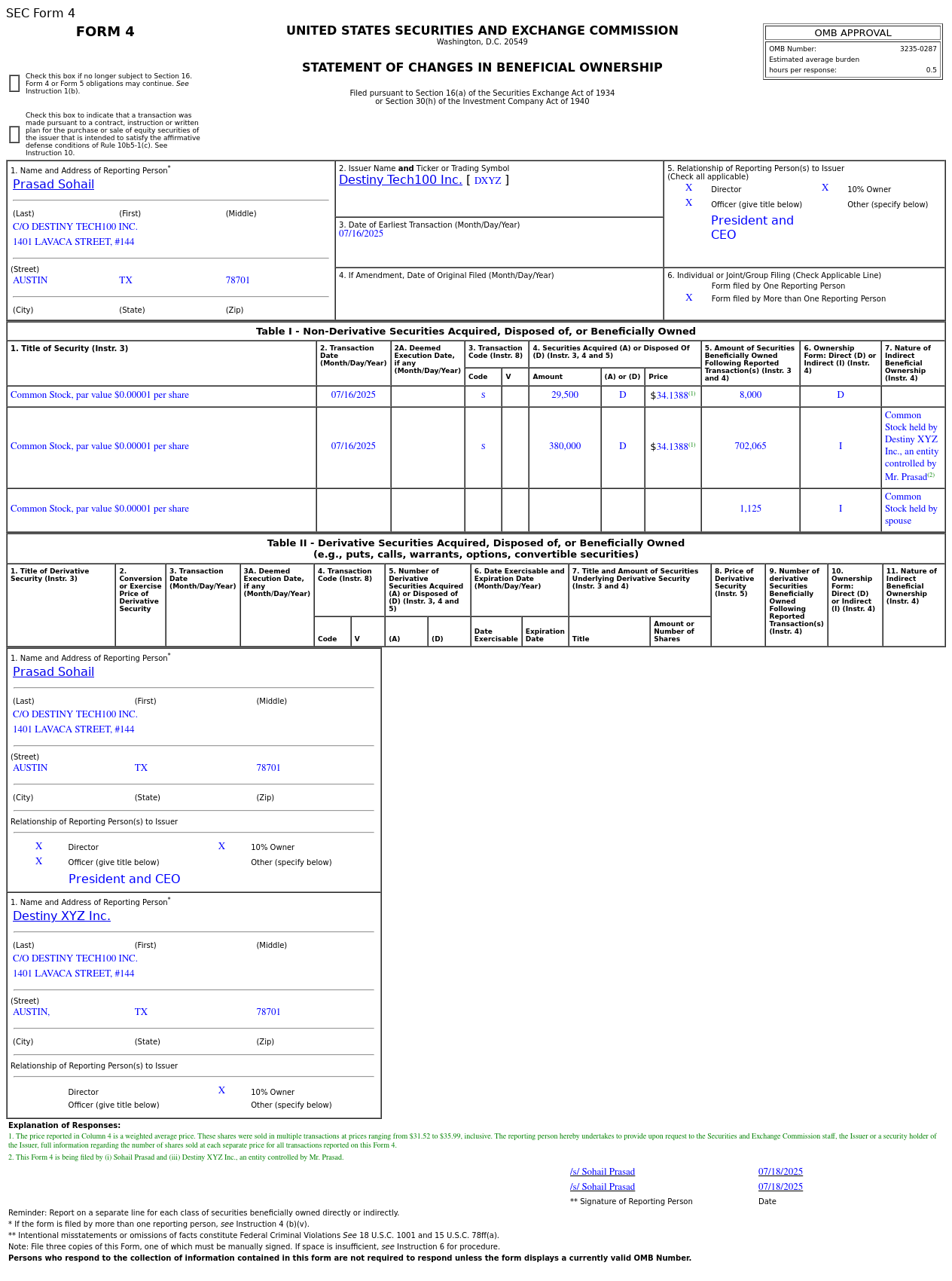Click 'President and CEO' below the Table II Prasad block
952x1281 pixels.
click(x=124, y=879)
